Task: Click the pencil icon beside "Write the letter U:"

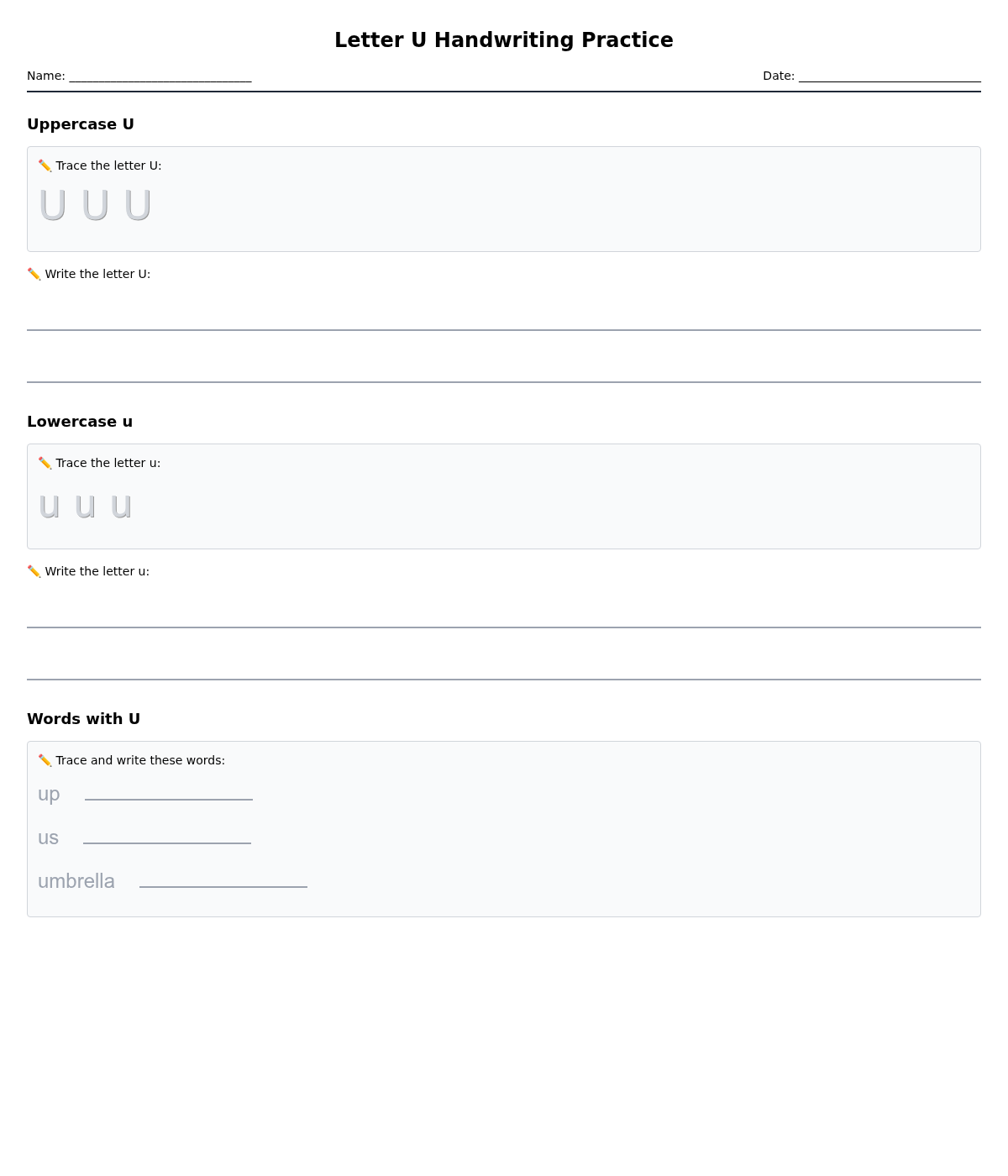Action: (34, 275)
